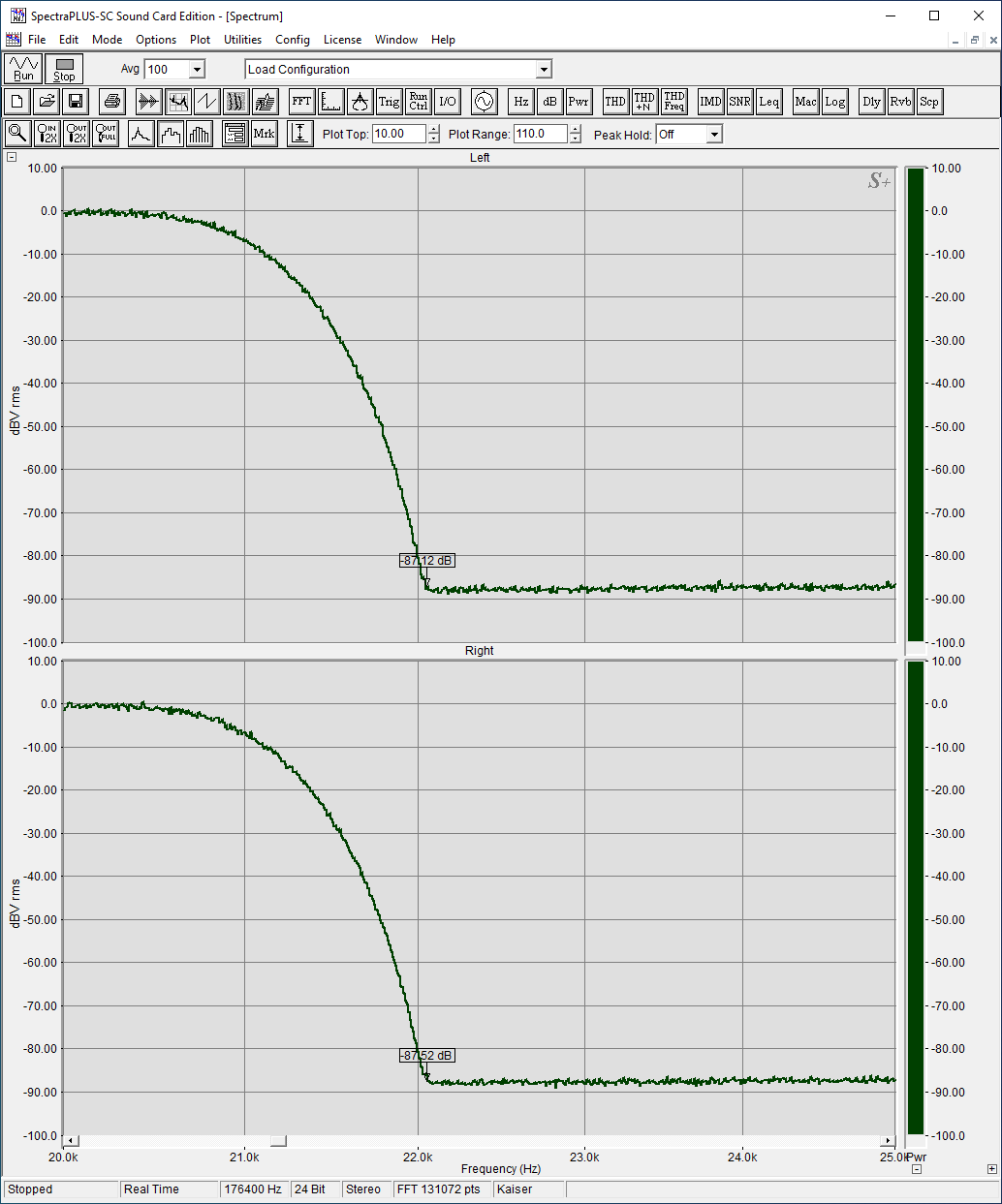Click the Plot Top value field
1002x1204 pixels.
point(399,134)
